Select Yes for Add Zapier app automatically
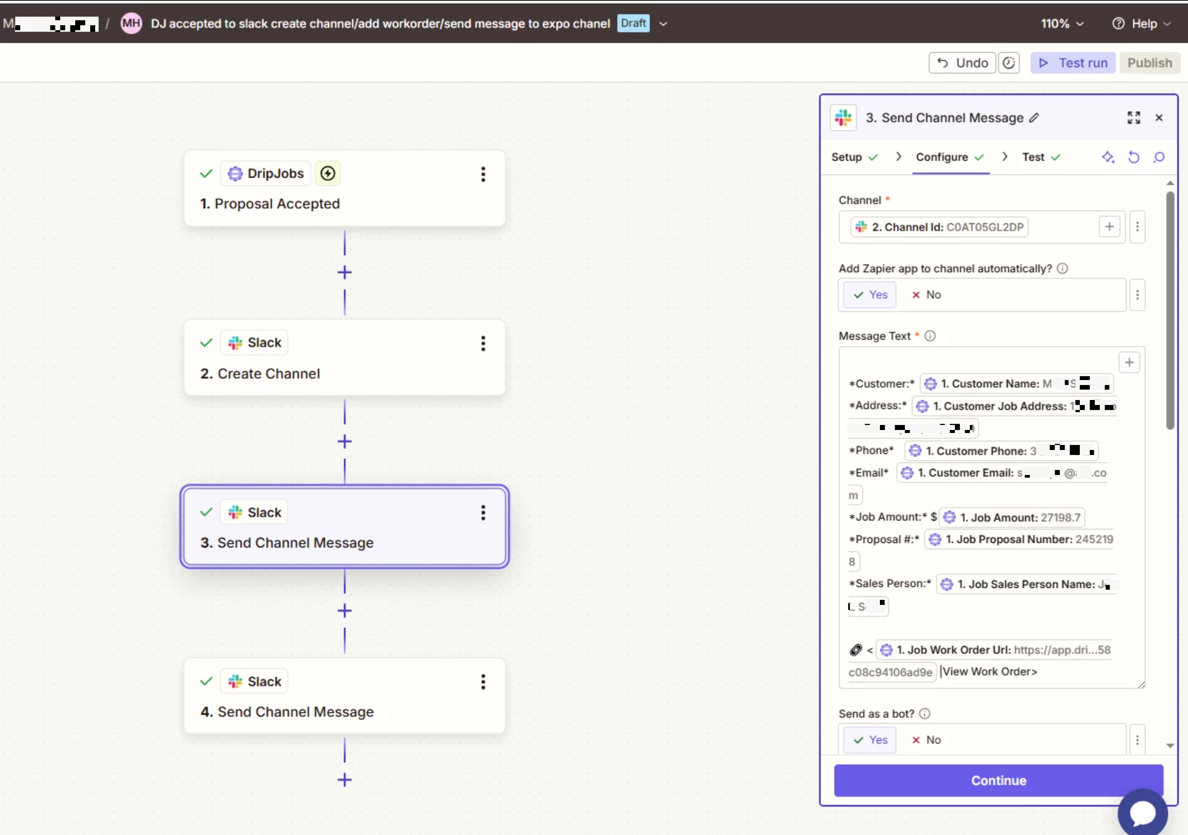Image resolution: width=1188 pixels, height=835 pixels. pos(870,295)
